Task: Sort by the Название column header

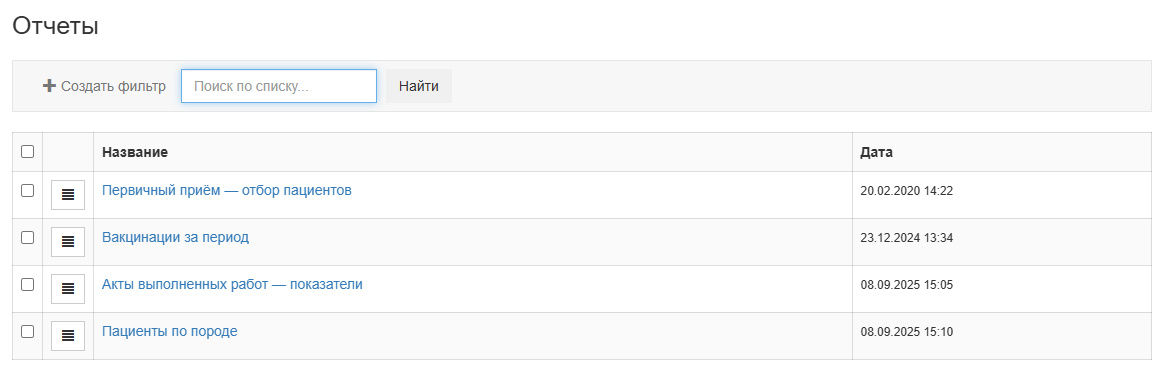Action: tap(135, 152)
